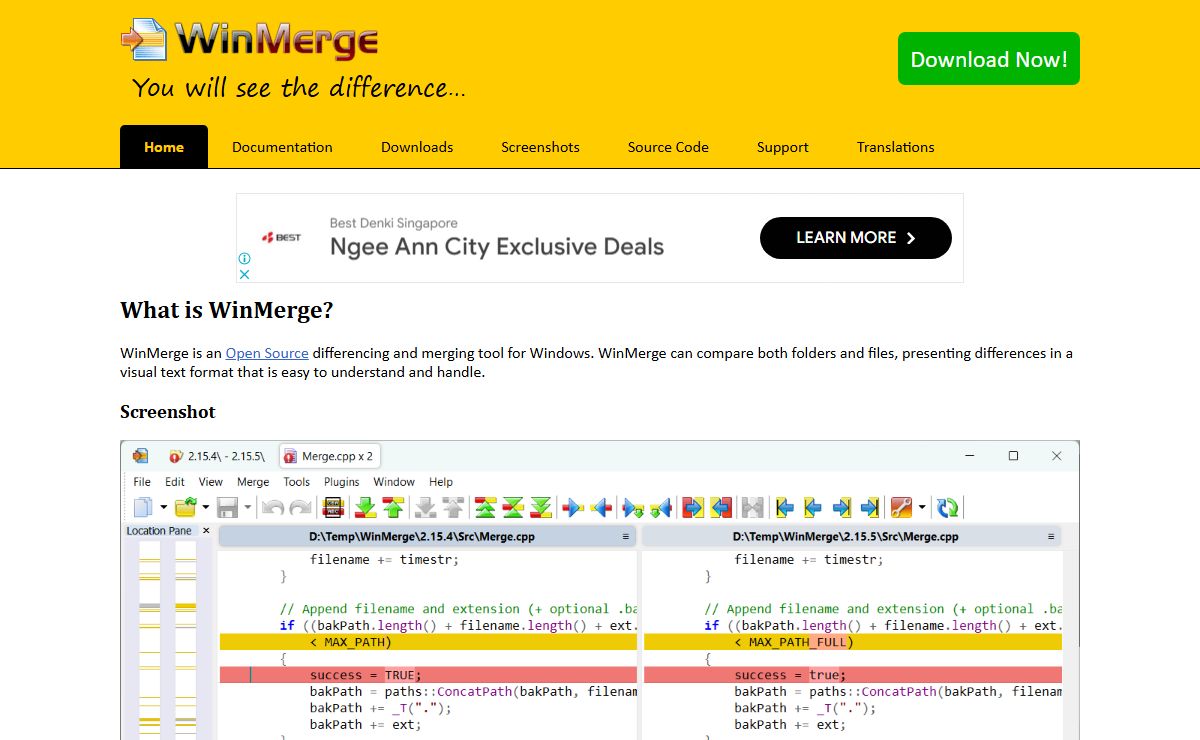The image size is (1200, 740).
Task: Open the Downloads page
Action: click(x=417, y=147)
